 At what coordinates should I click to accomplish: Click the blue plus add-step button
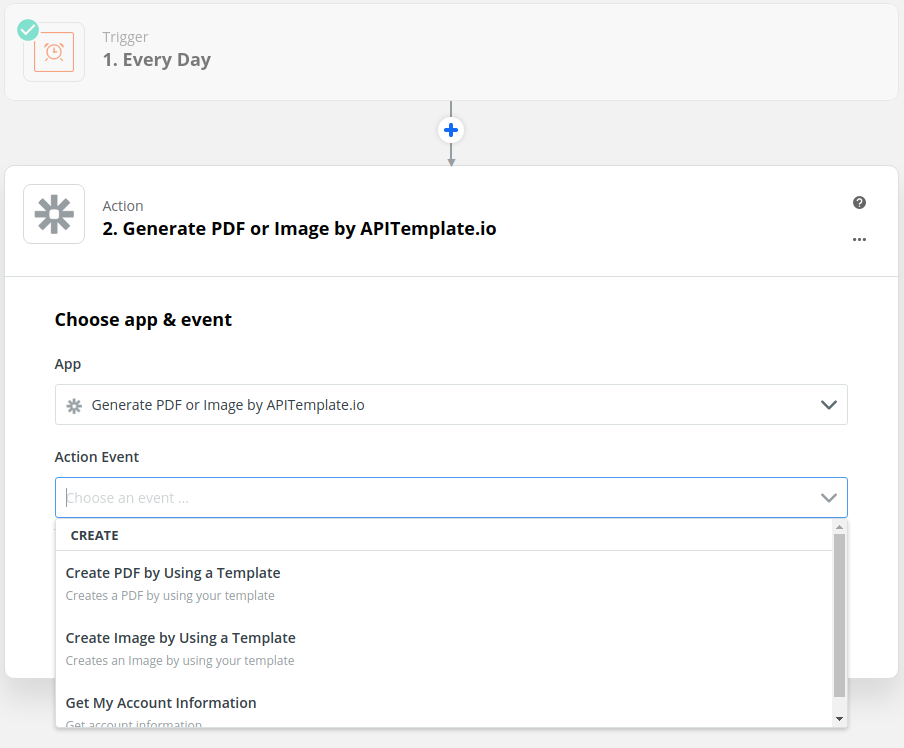tap(451, 130)
